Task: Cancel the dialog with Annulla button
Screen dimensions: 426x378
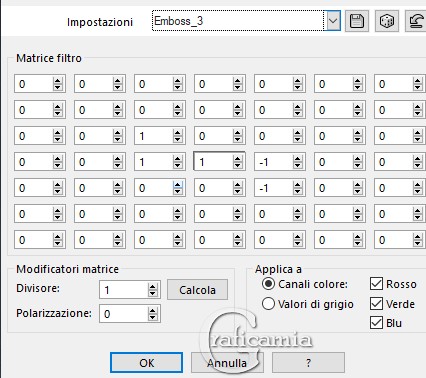Action: click(227, 363)
